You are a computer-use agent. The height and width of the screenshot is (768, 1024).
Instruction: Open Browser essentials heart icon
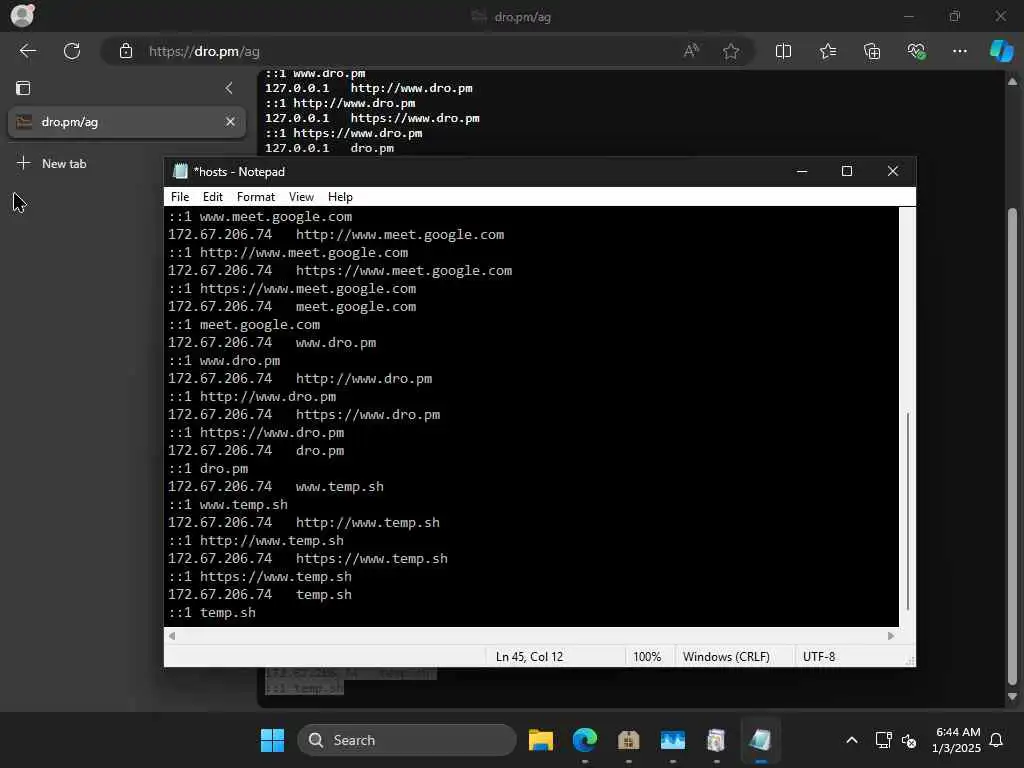click(x=916, y=51)
